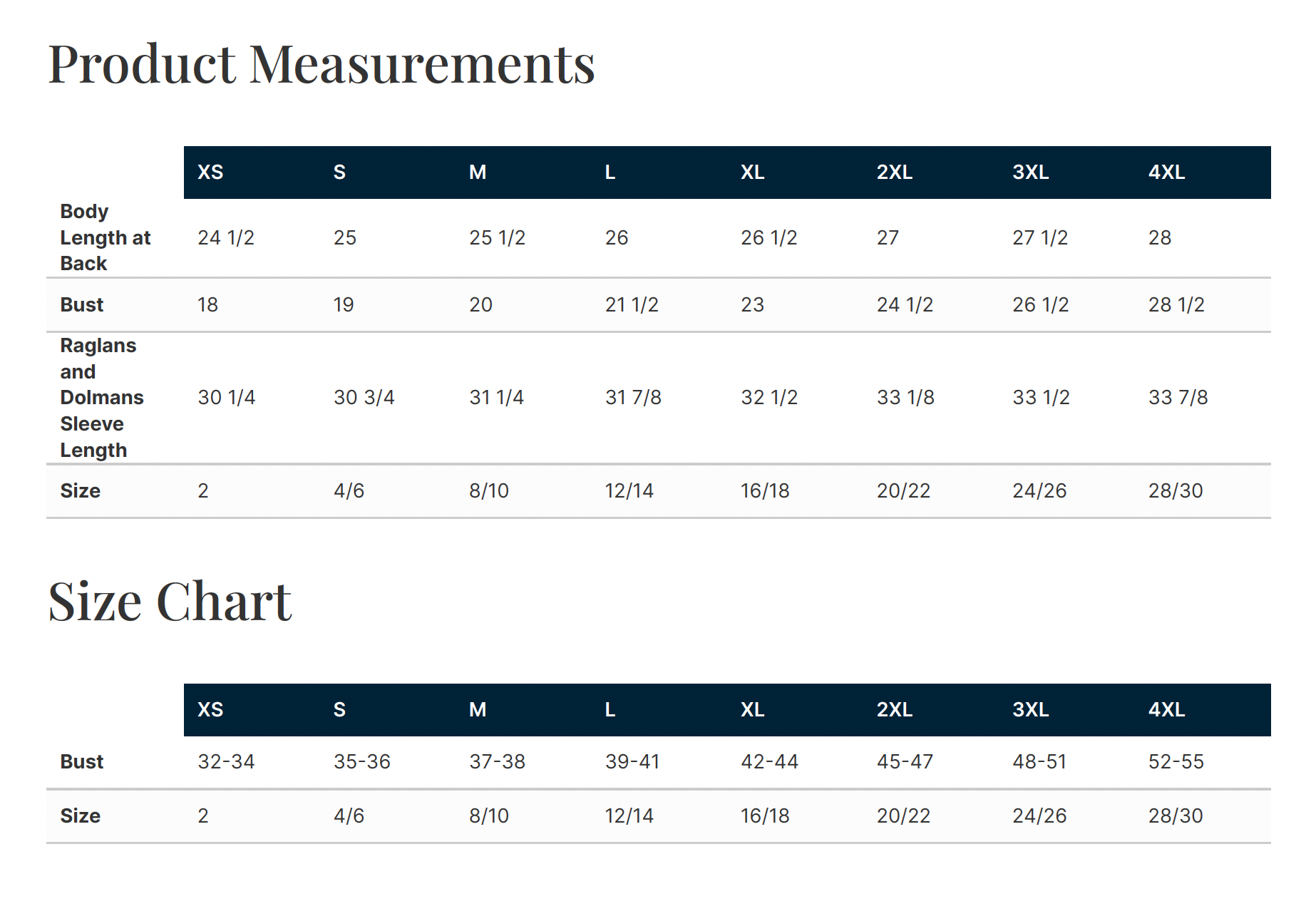Click size 28/30 in Size Chart table
Image resolution: width=1316 pixels, height=921 pixels.
coord(1176,816)
